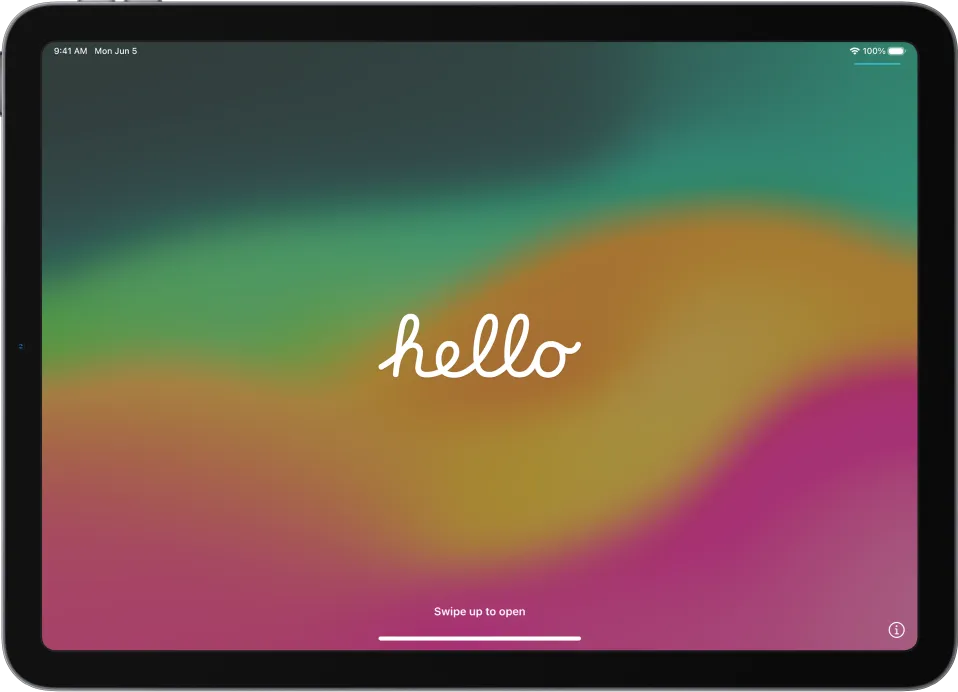958x692 pixels.
Task: Tap the info icon in the corner
Action: pyautogui.click(x=896, y=630)
